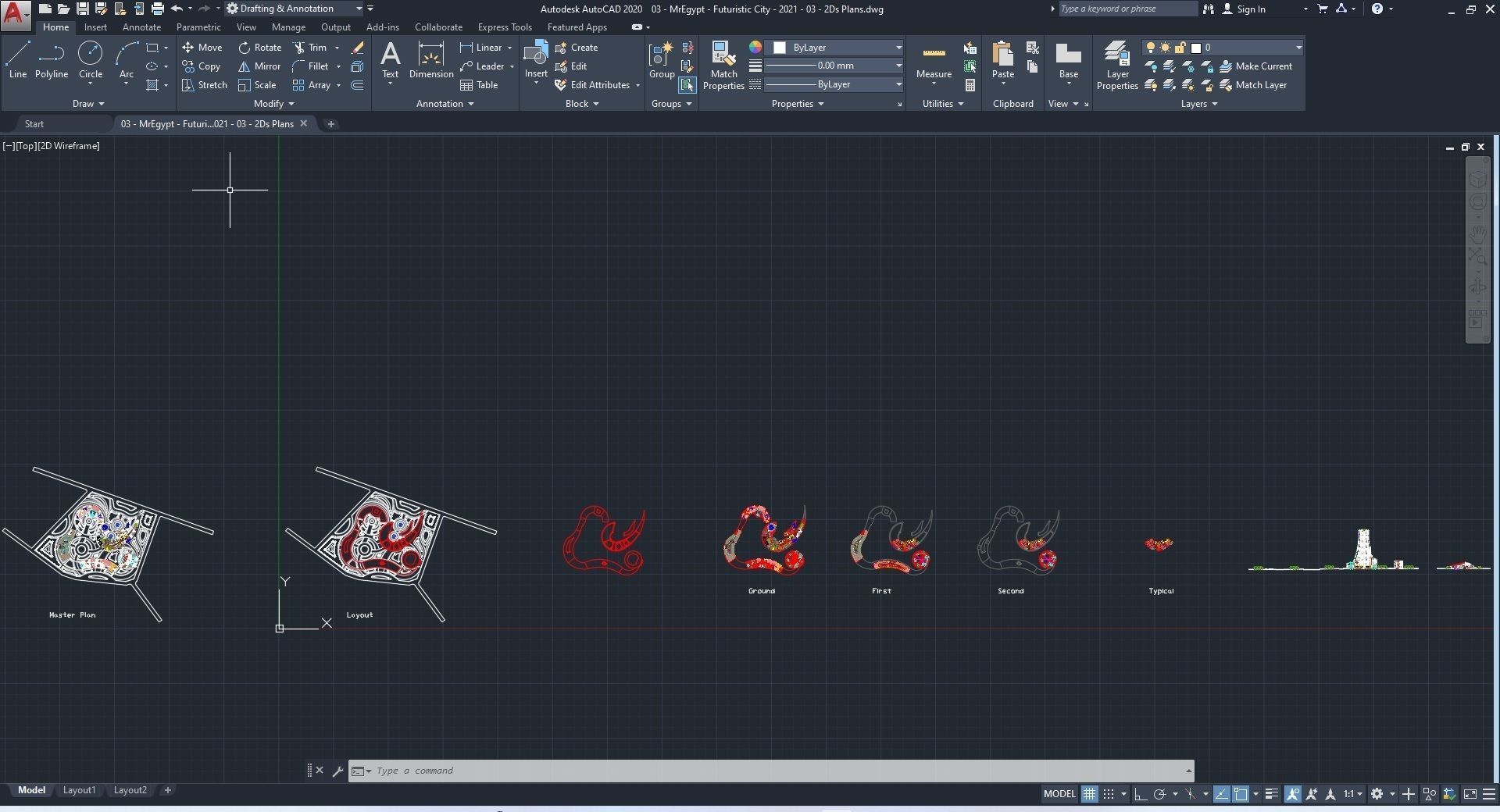Open the Parametric ribbon tab
The height and width of the screenshot is (812, 1500).
click(x=198, y=27)
